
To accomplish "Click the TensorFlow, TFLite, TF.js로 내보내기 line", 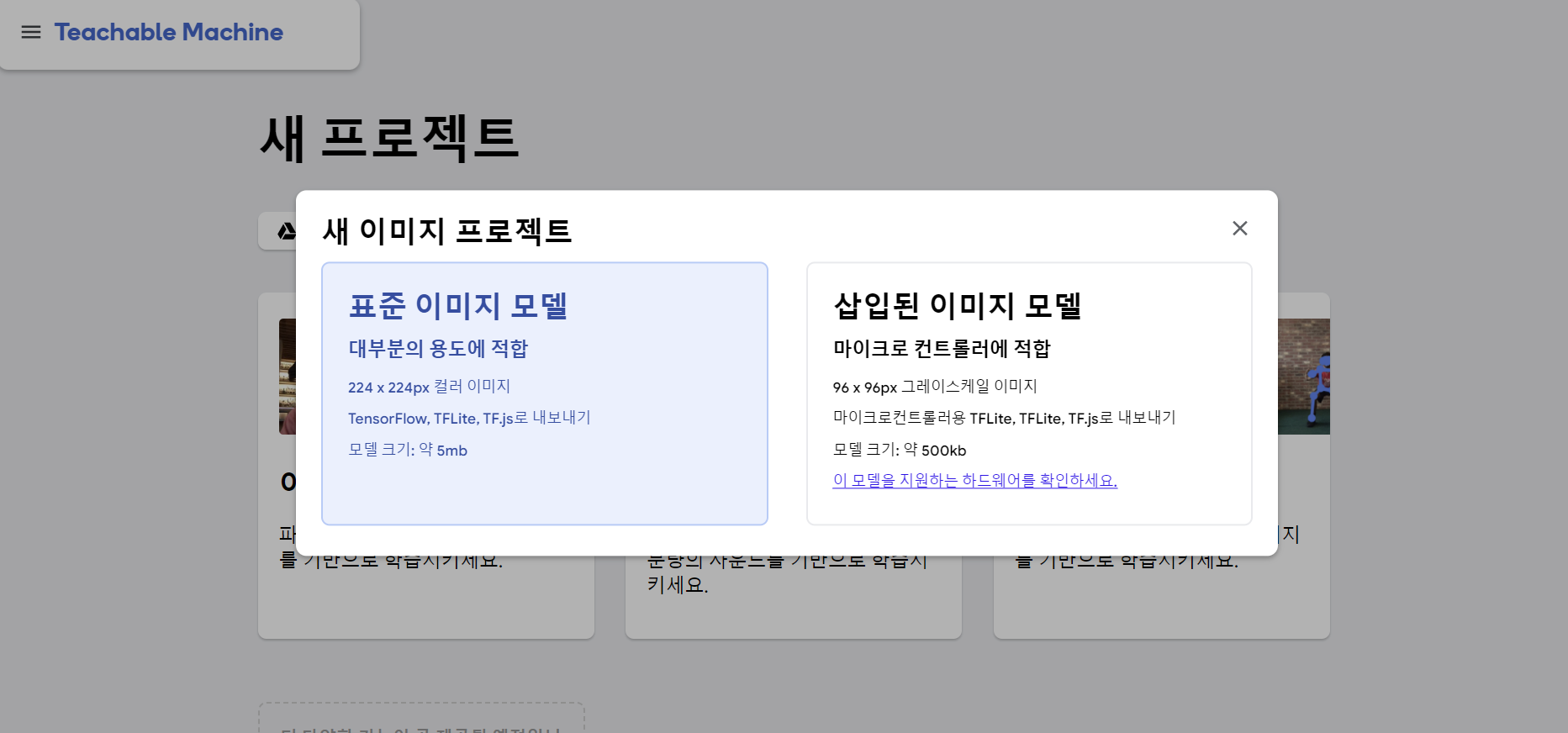I will (469, 418).
